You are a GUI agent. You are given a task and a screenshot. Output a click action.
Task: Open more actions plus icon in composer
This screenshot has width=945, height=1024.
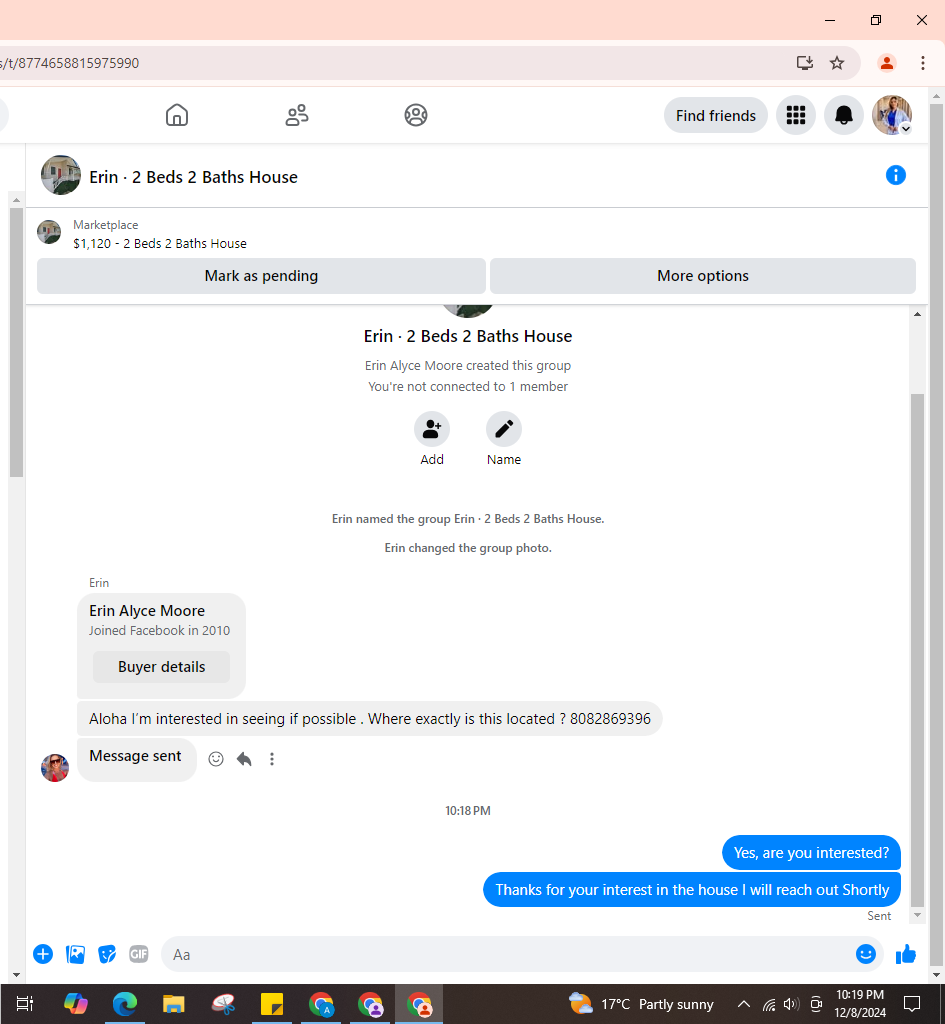43,954
